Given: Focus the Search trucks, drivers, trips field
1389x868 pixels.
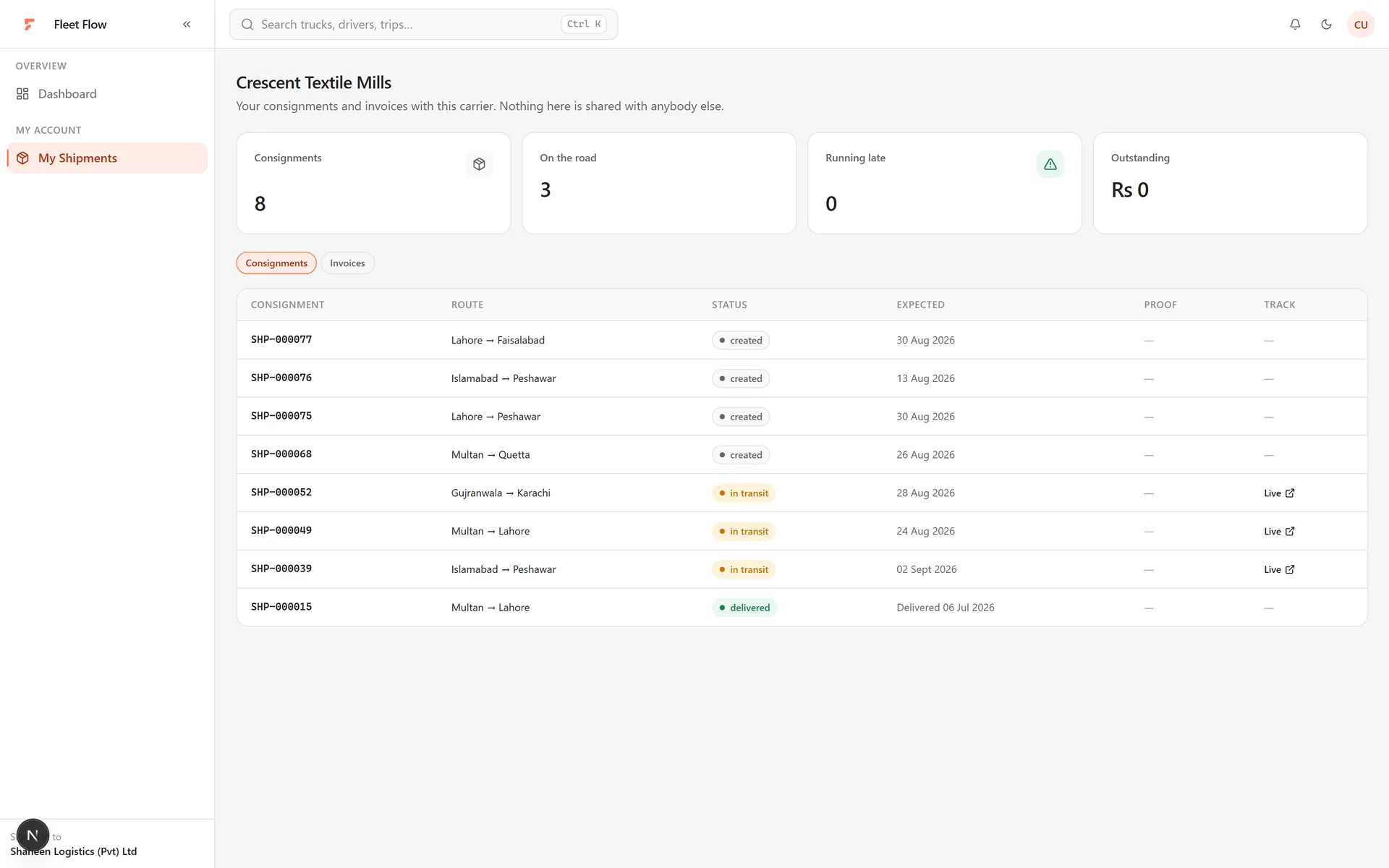Looking at the screenshot, I should (423, 25).
